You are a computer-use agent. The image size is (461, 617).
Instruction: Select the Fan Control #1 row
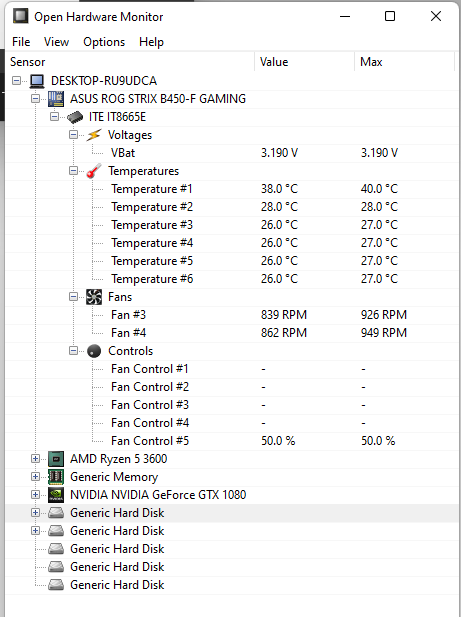[230, 369]
